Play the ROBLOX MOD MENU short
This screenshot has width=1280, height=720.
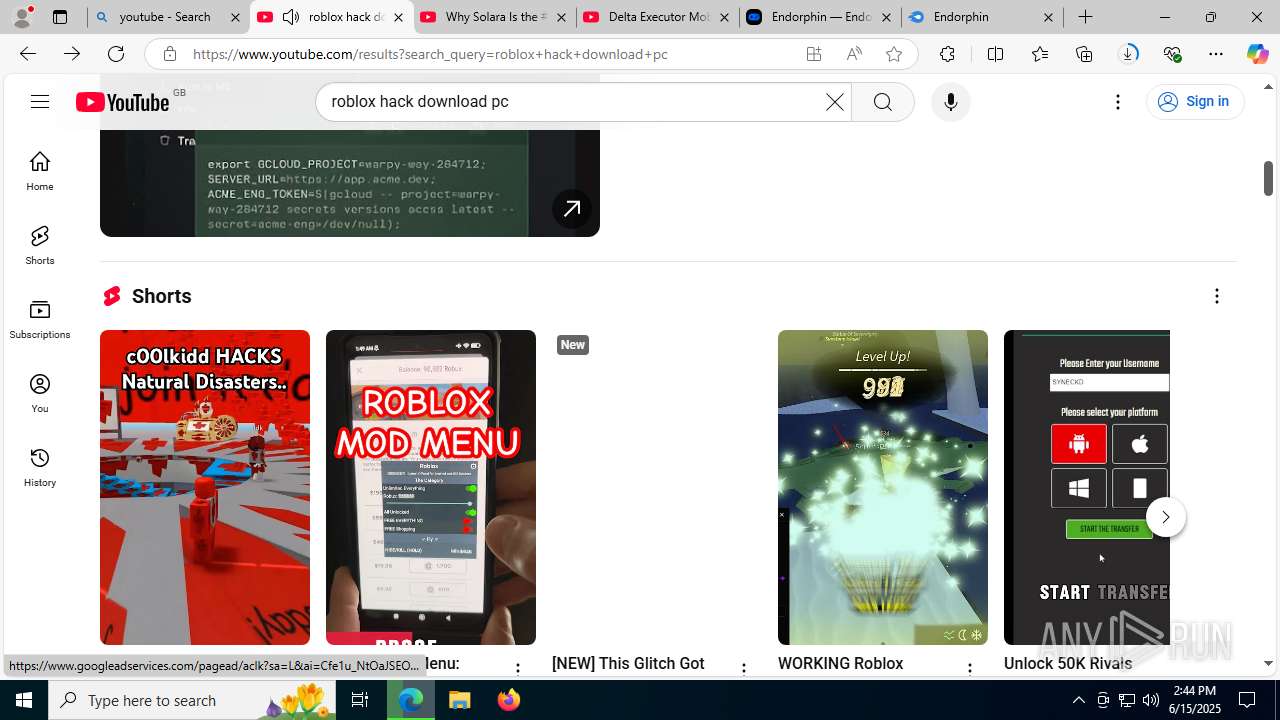(x=431, y=487)
